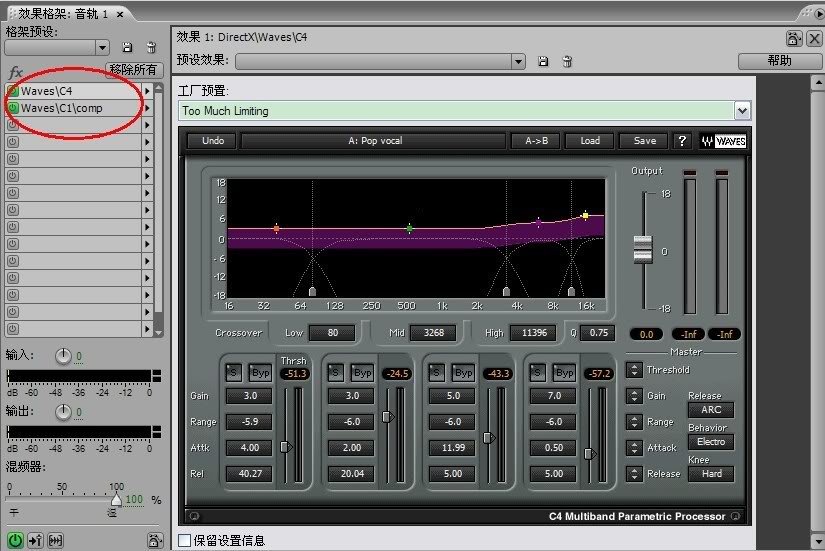Adjust the Master Range stepper arrows
Screen dimensions: 825x551
(x=634, y=422)
